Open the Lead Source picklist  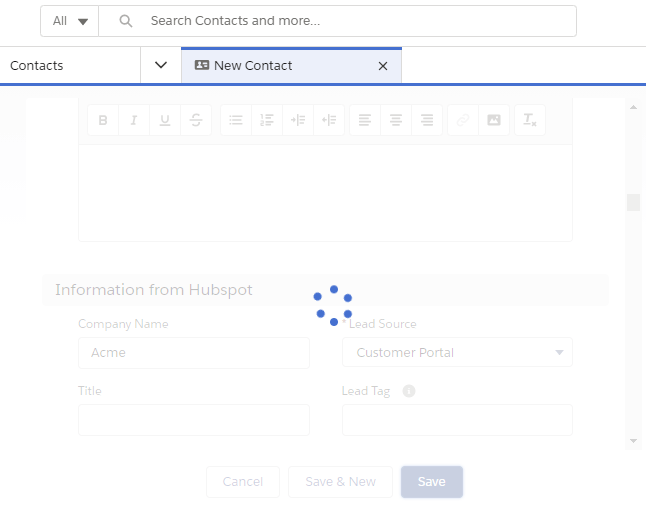pyautogui.click(x=457, y=352)
